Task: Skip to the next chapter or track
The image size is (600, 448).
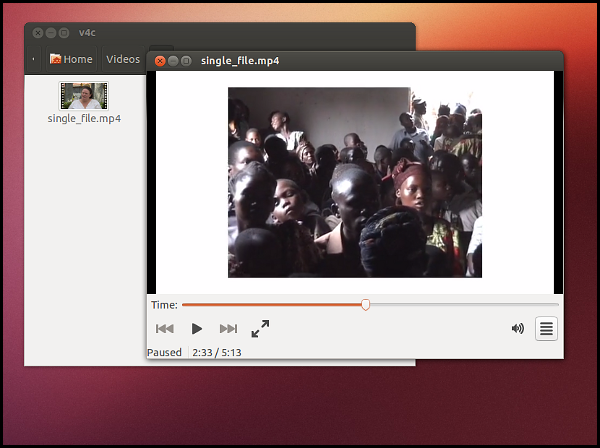Action: [228, 328]
